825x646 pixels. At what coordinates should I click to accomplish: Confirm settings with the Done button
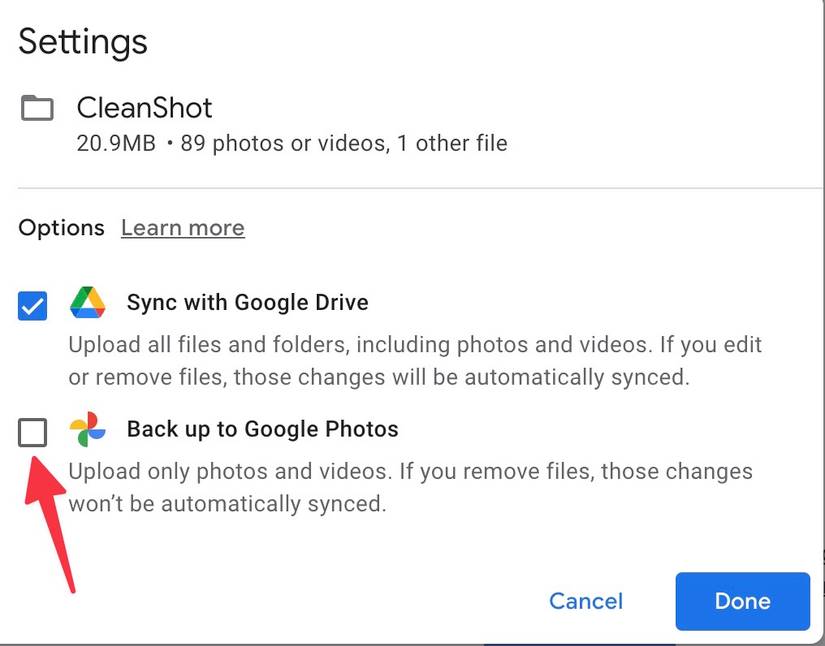point(742,601)
